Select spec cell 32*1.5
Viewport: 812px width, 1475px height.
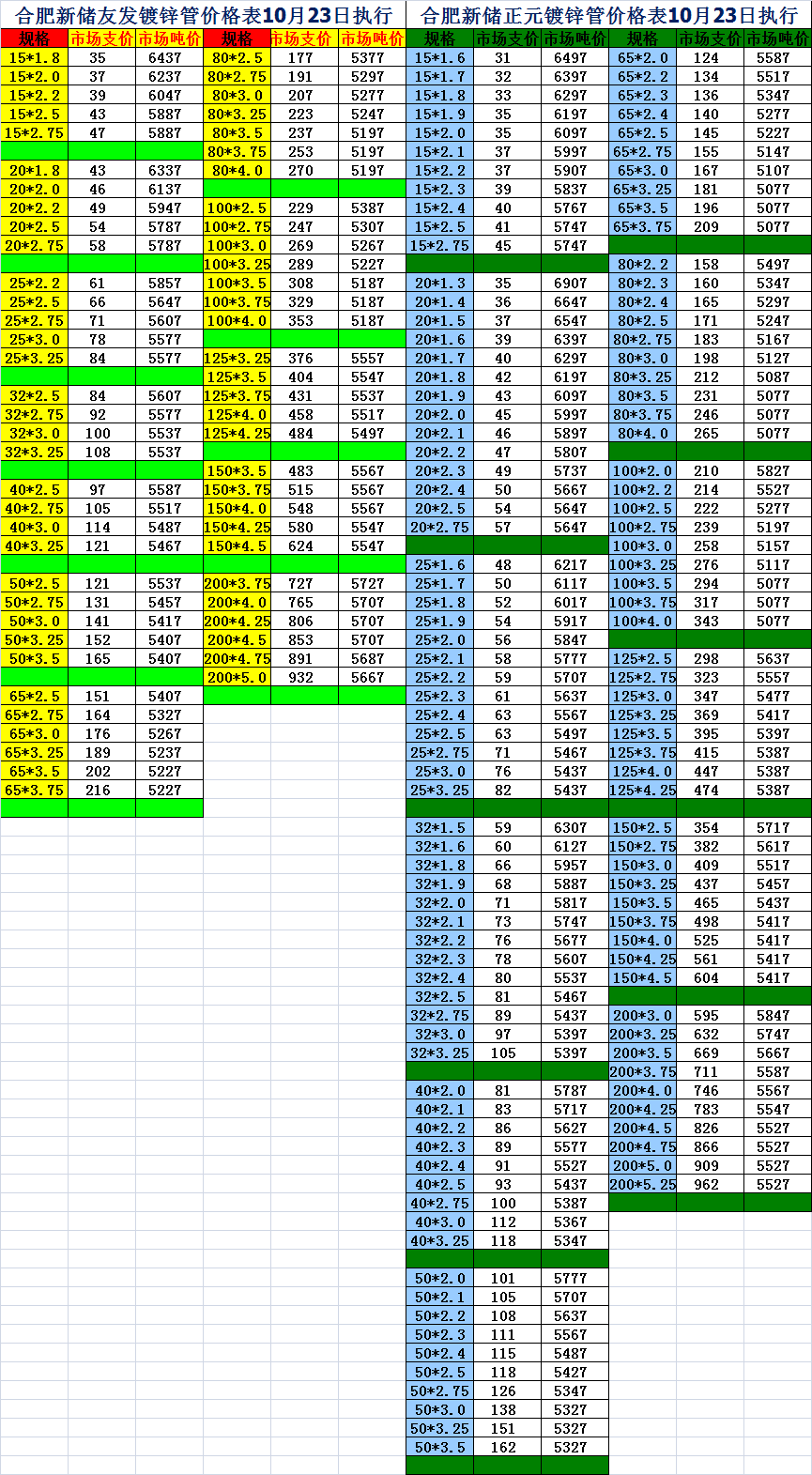click(x=440, y=827)
